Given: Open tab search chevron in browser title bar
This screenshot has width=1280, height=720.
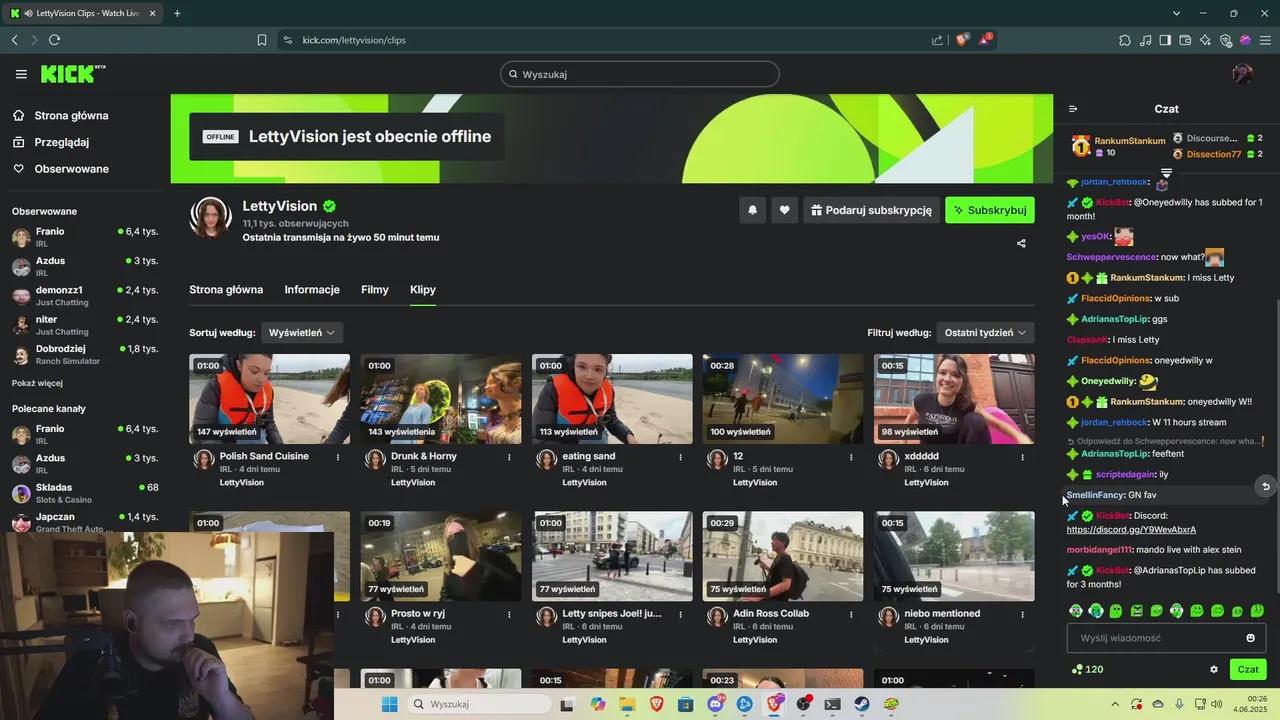Looking at the screenshot, I should [1176, 13].
